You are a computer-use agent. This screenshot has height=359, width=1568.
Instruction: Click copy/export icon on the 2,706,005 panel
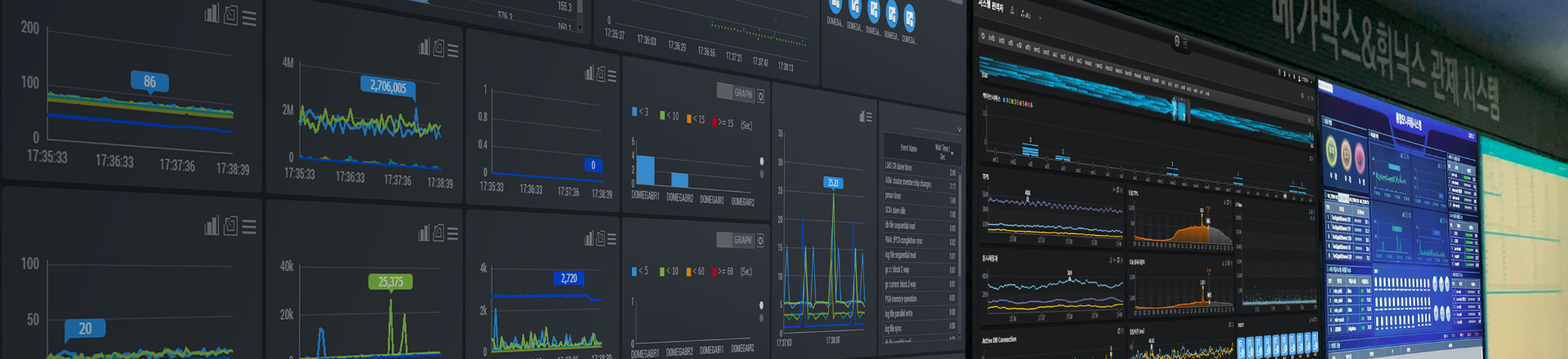[439, 49]
